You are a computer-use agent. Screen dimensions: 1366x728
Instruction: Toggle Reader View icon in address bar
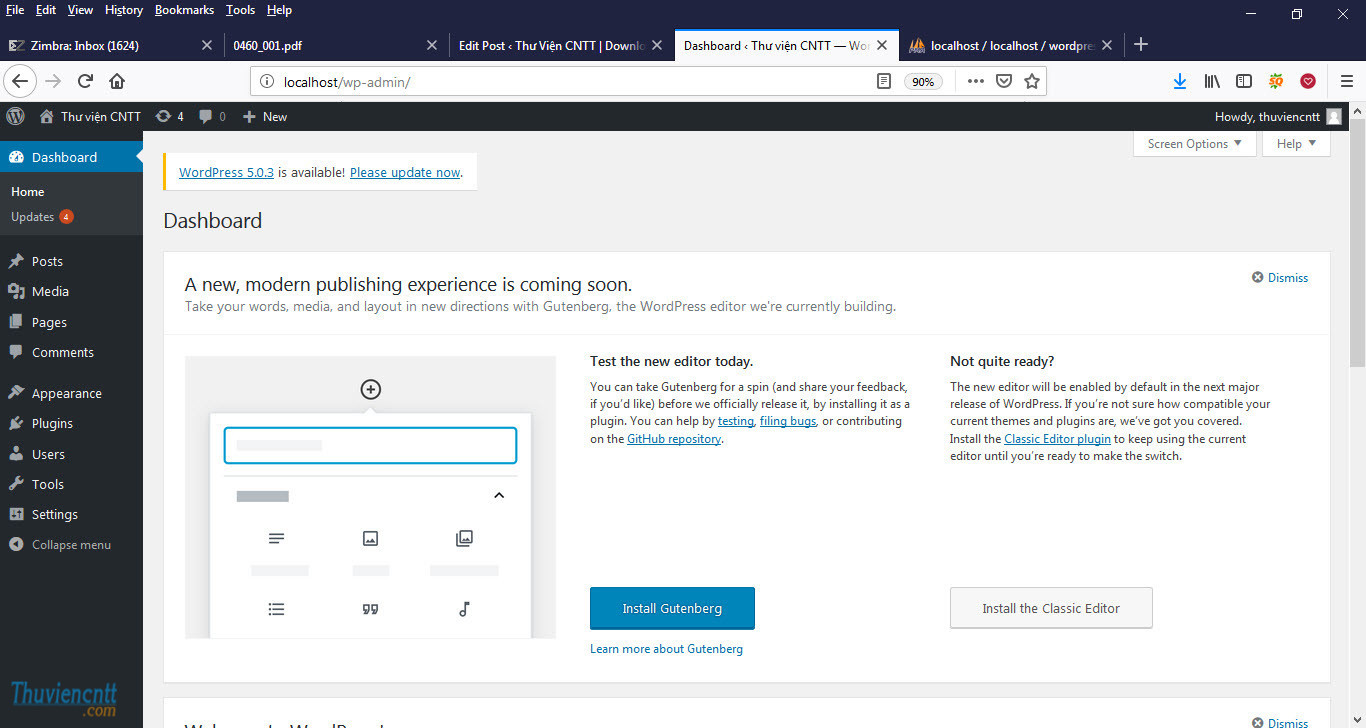click(884, 81)
